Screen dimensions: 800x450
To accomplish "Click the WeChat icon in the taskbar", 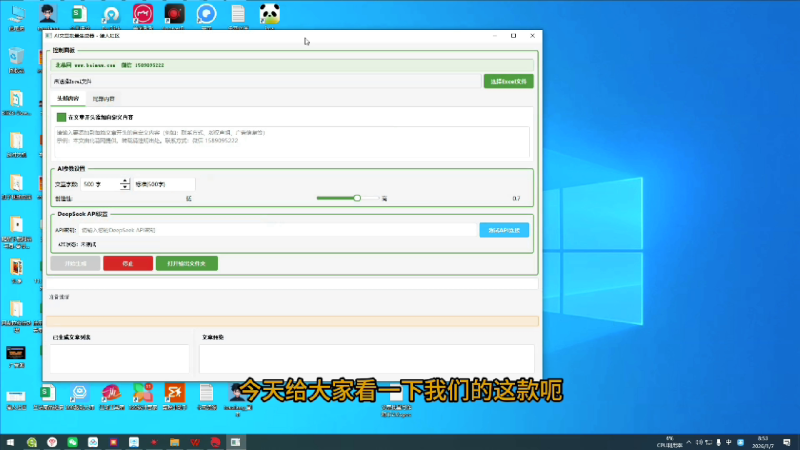I will point(72,441).
